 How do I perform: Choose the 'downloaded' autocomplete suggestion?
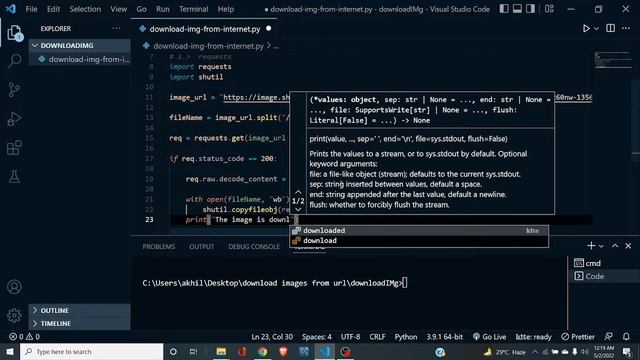click(419, 231)
